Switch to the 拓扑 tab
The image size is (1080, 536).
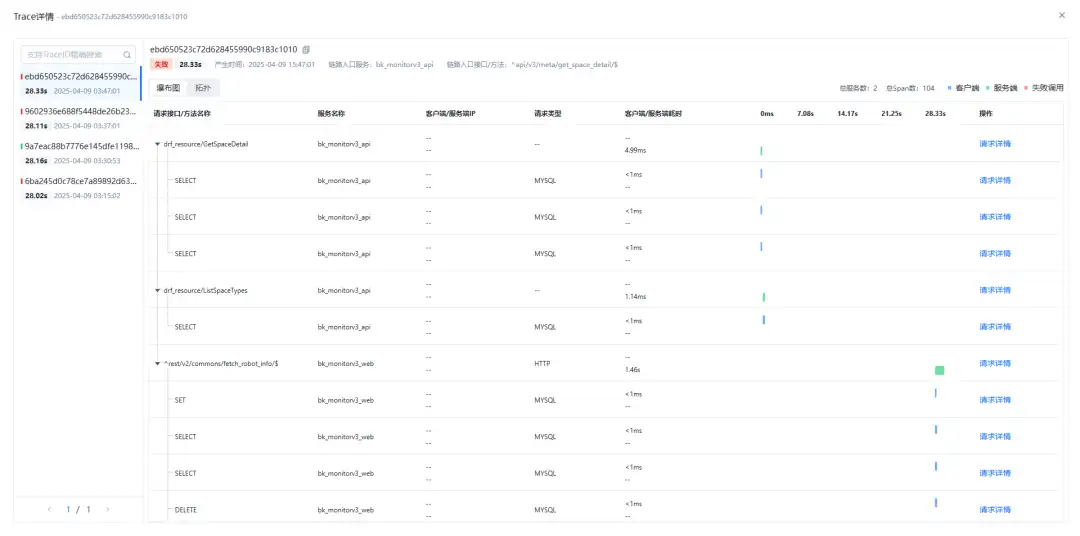[202, 88]
